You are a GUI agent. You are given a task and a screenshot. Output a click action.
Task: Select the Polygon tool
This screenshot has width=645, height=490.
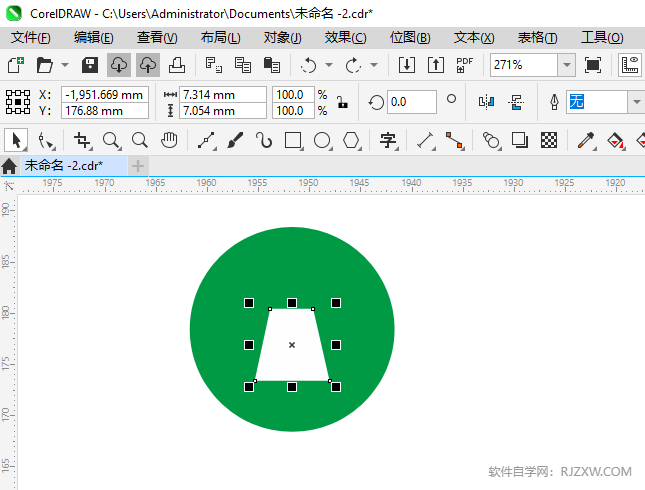point(352,141)
